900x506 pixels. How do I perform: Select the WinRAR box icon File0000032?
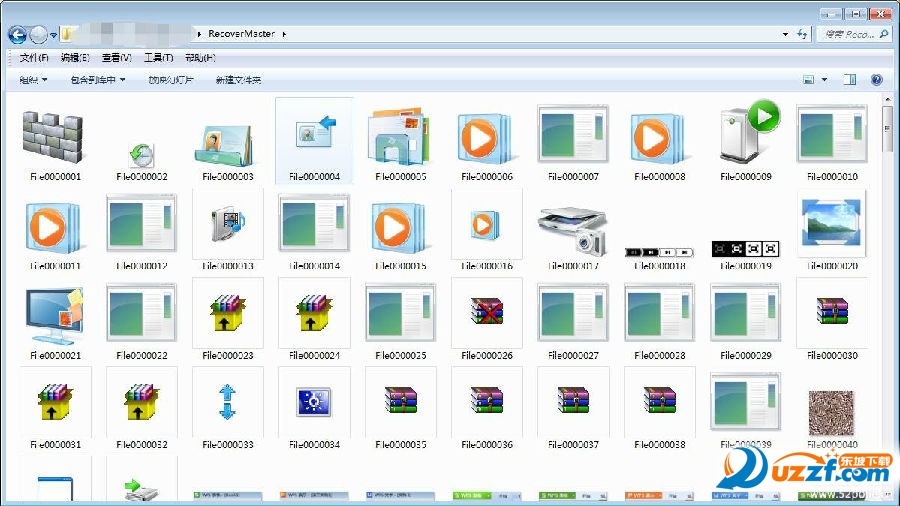[x=141, y=402]
